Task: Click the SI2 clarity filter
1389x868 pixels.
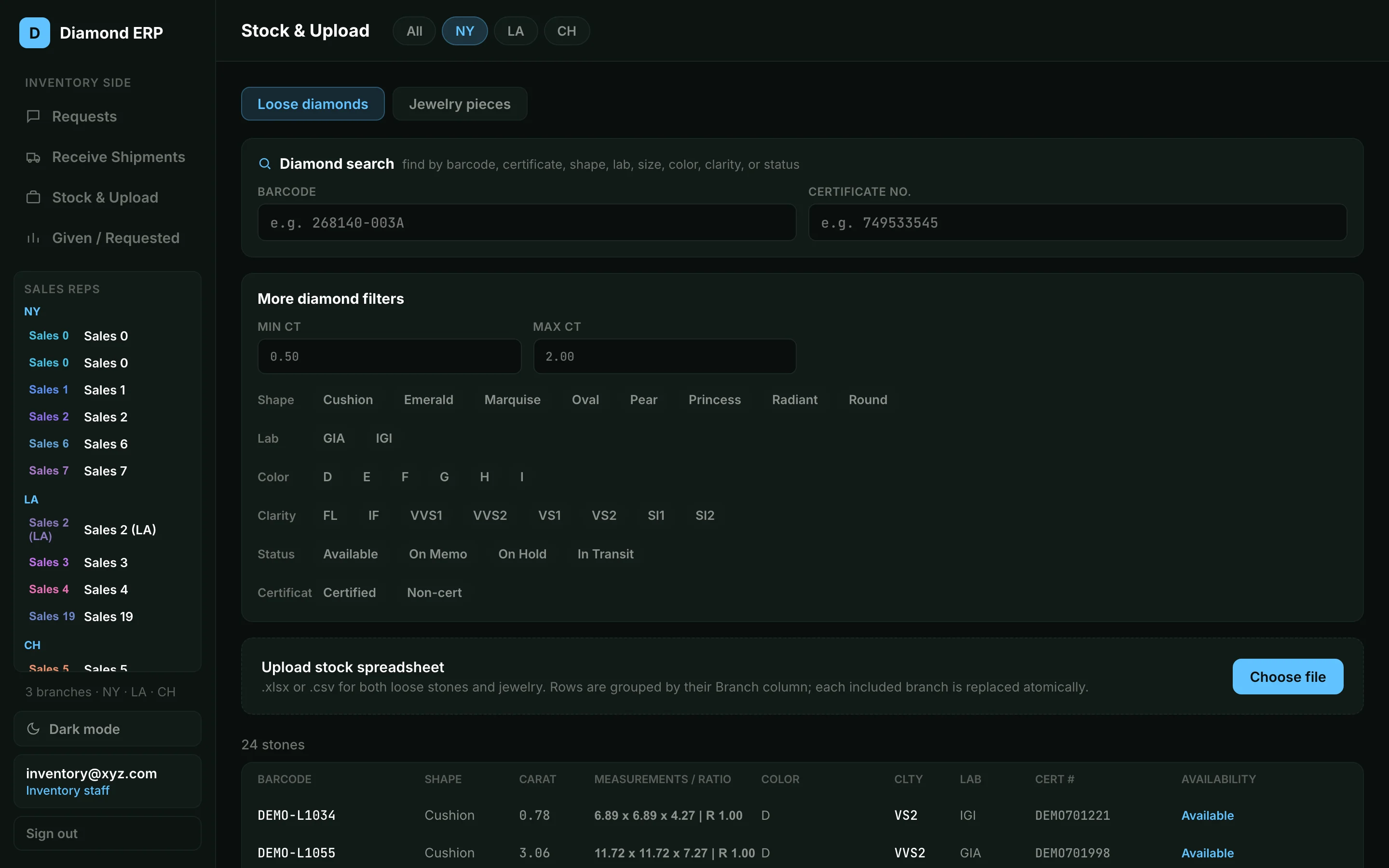Action: [705, 515]
